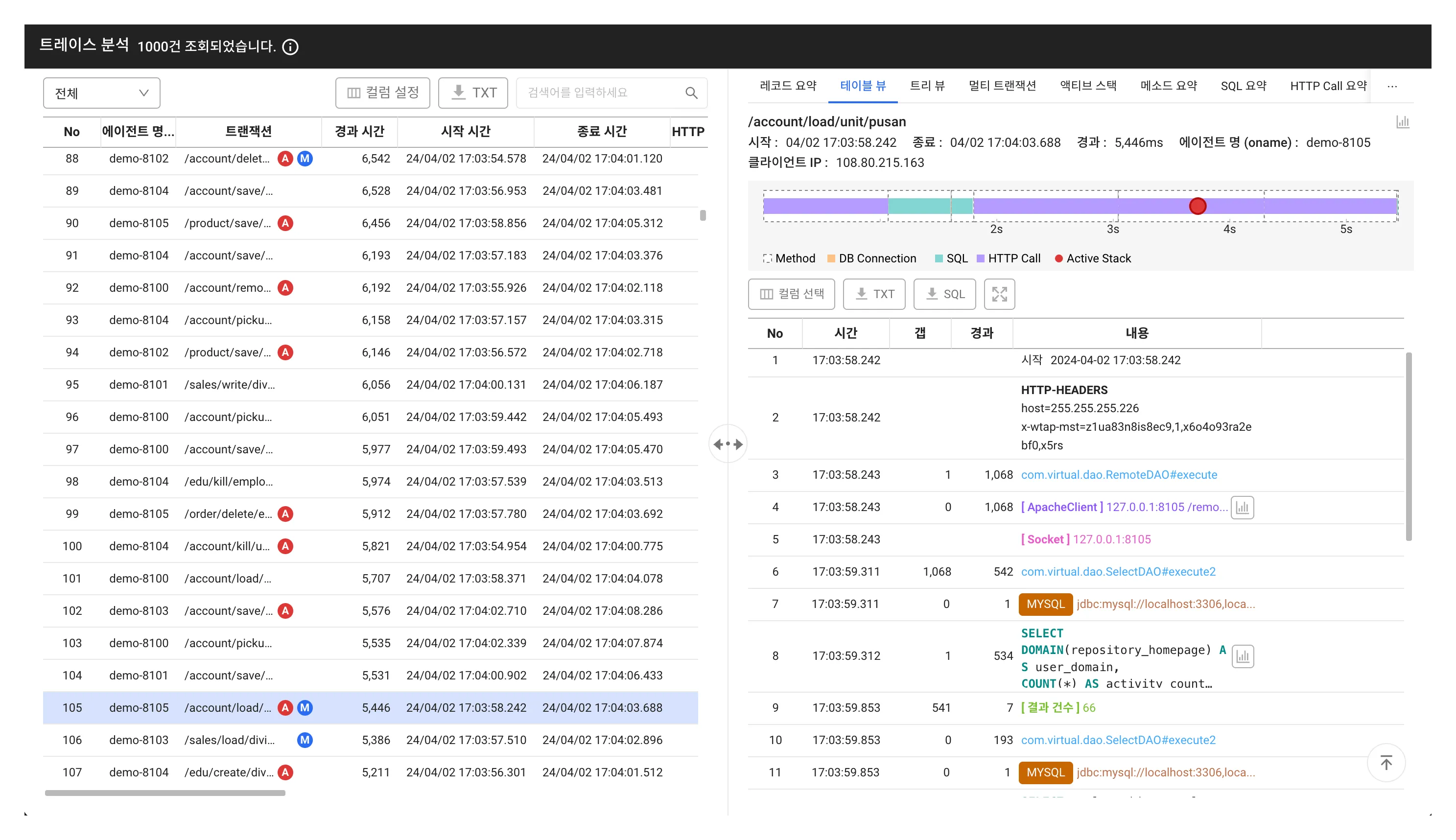Open the chart icon on the ApacheClient row

coord(1242,507)
